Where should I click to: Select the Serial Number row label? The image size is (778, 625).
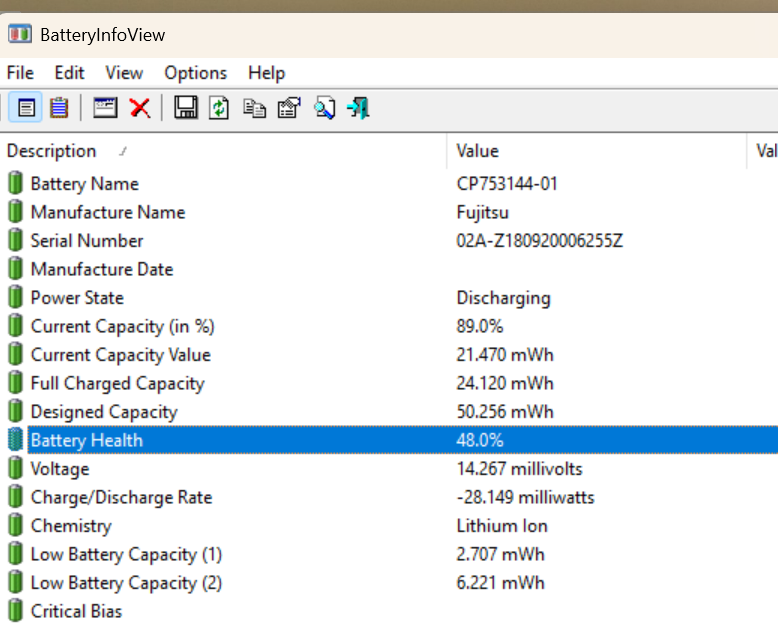(x=87, y=241)
